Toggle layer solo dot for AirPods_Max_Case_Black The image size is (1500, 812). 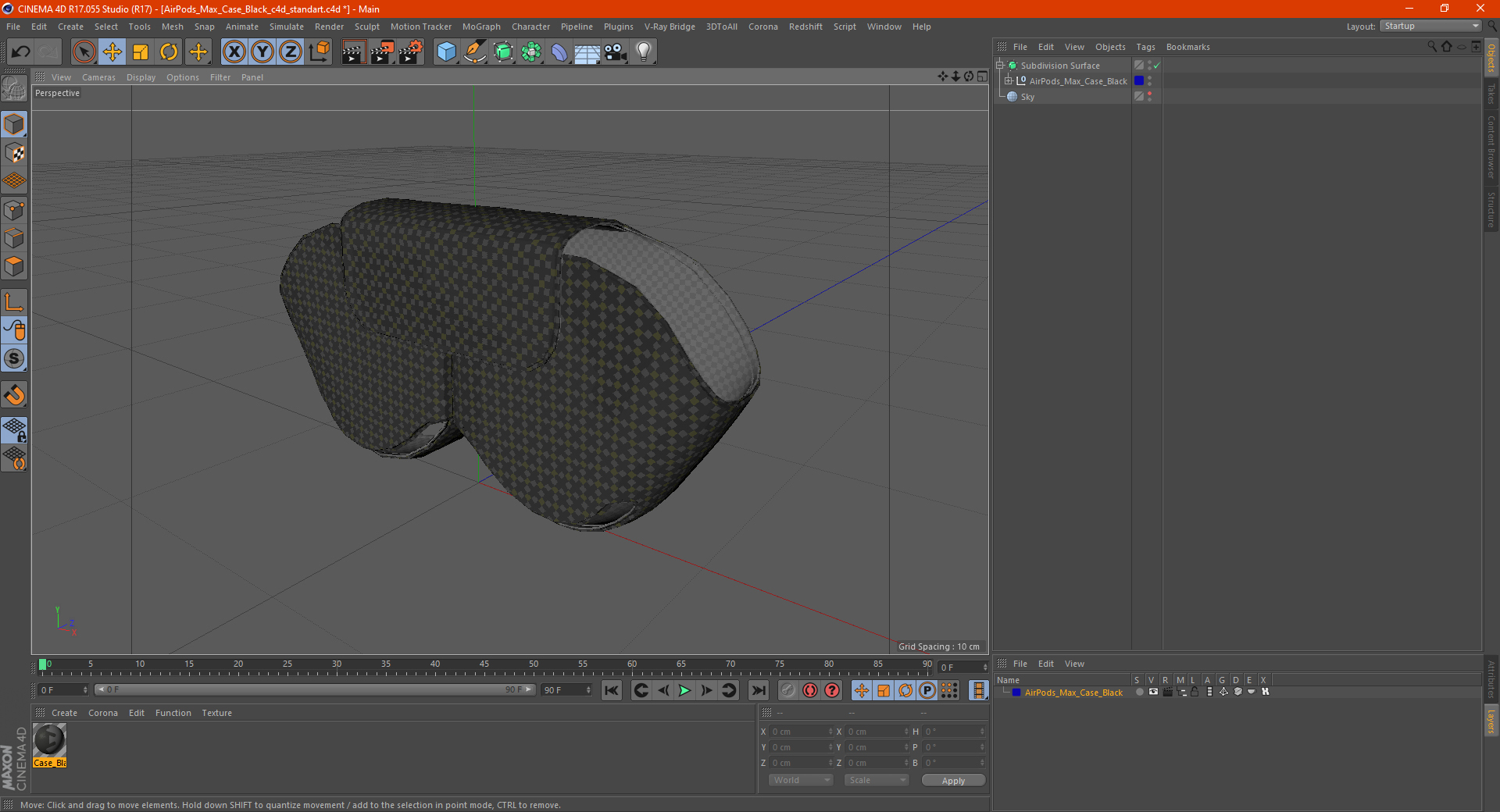(1140, 692)
